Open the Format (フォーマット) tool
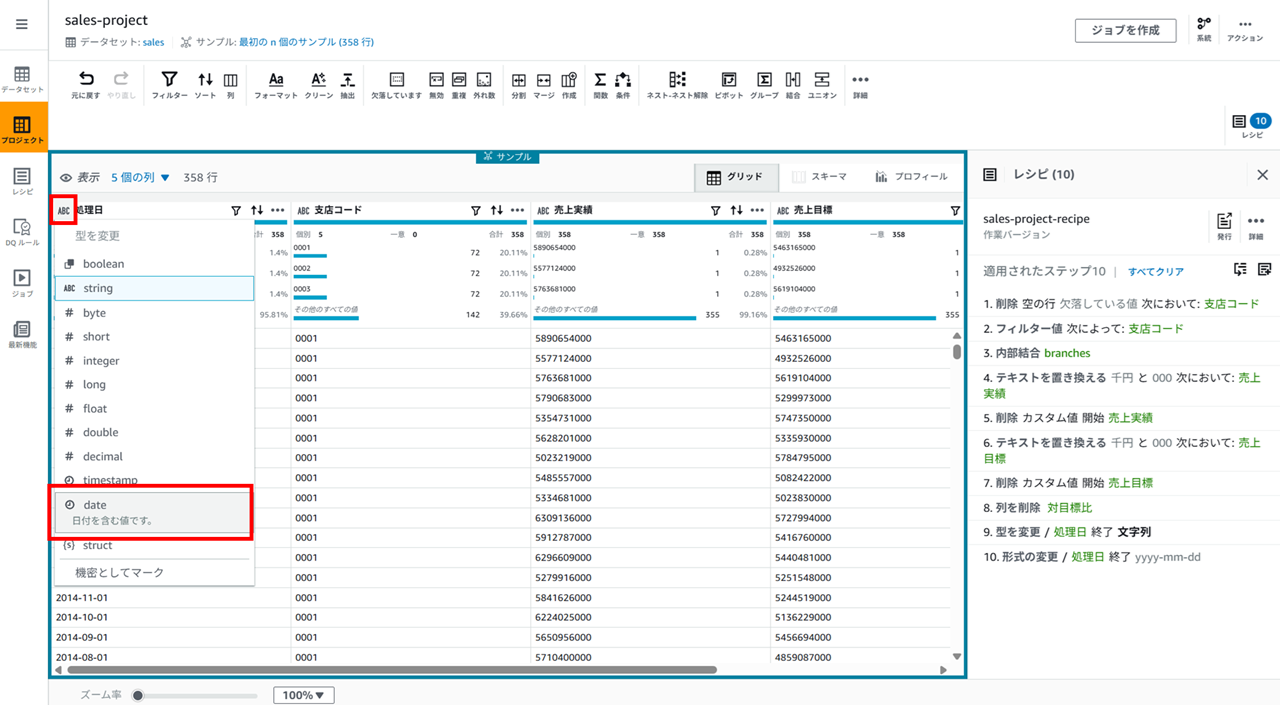This screenshot has width=1280, height=705. pos(276,84)
